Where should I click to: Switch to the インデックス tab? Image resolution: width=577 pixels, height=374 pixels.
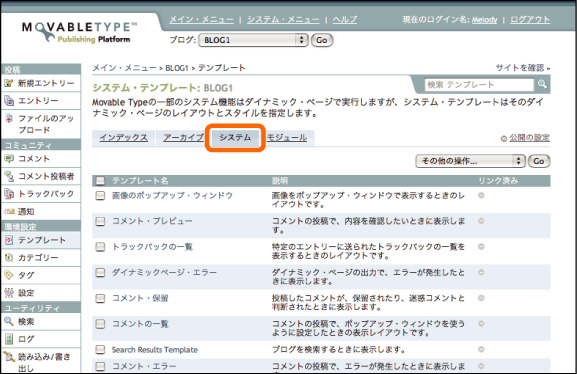click(124, 138)
